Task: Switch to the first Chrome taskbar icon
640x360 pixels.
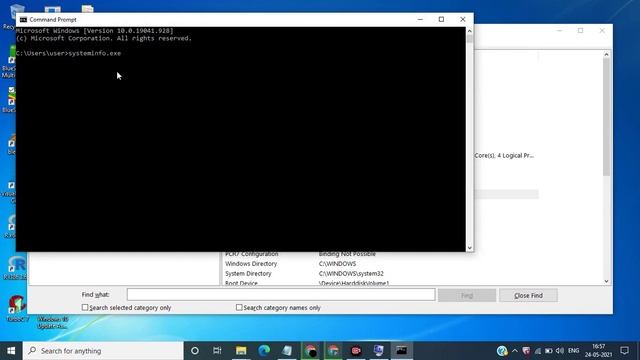Action: pyautogui.click(x=310, y=351)
